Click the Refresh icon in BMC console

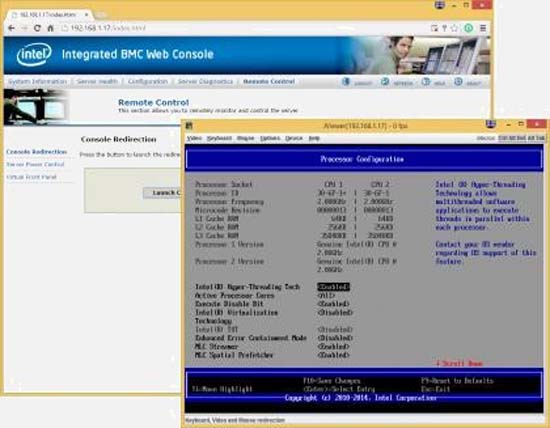pos(385,82)
